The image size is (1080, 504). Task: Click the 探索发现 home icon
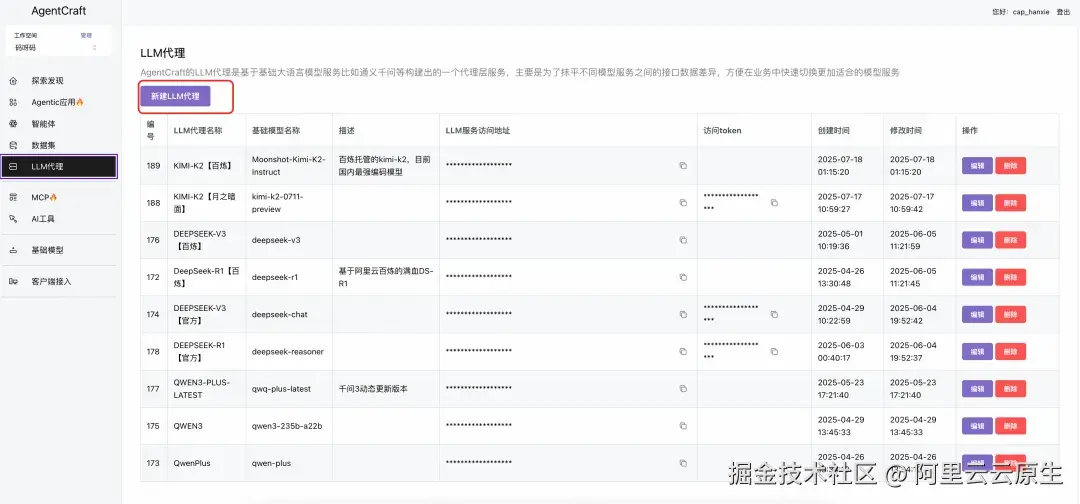click(x=13, y=81)
